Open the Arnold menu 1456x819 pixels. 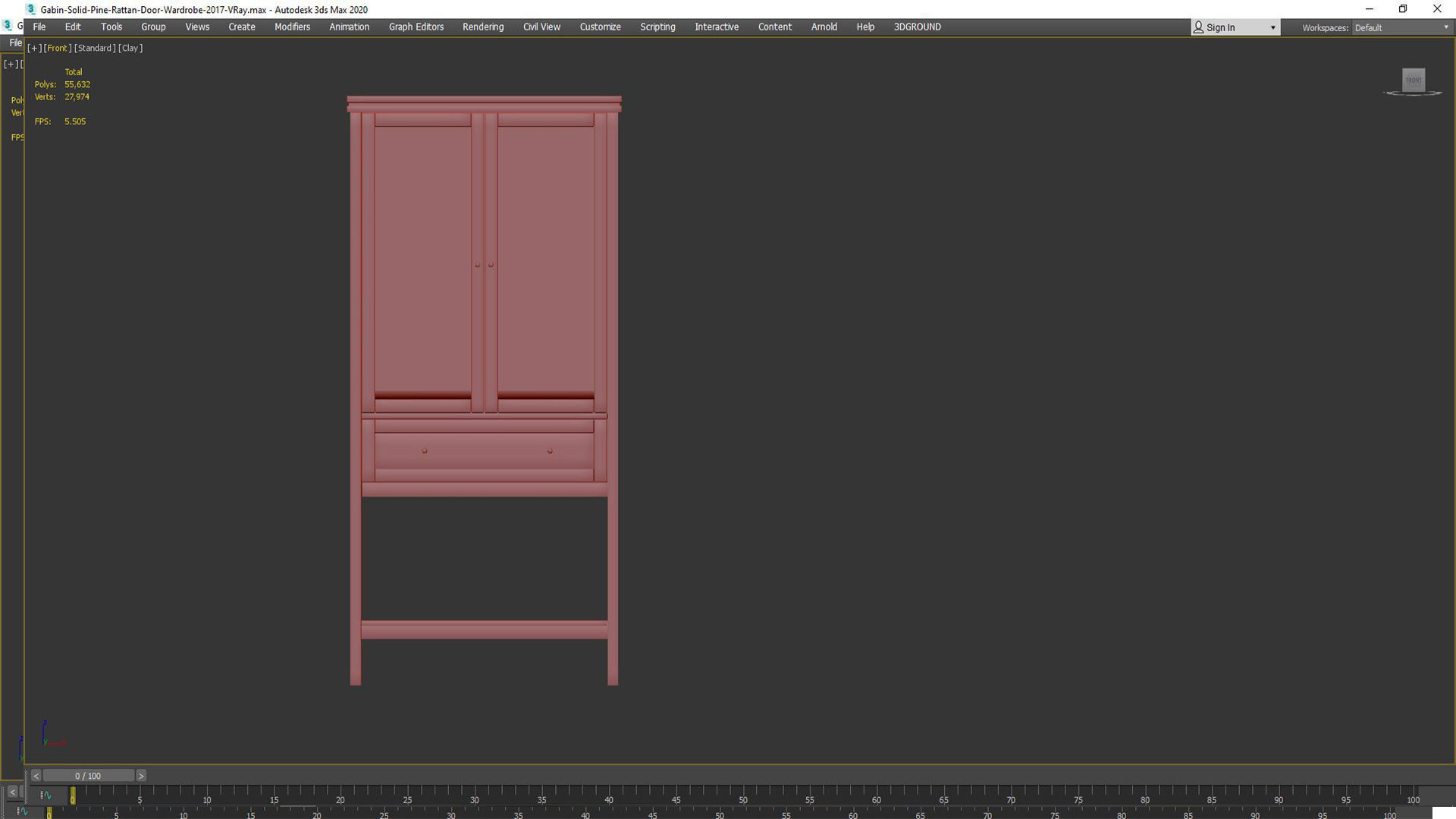(x=824, y=27)
